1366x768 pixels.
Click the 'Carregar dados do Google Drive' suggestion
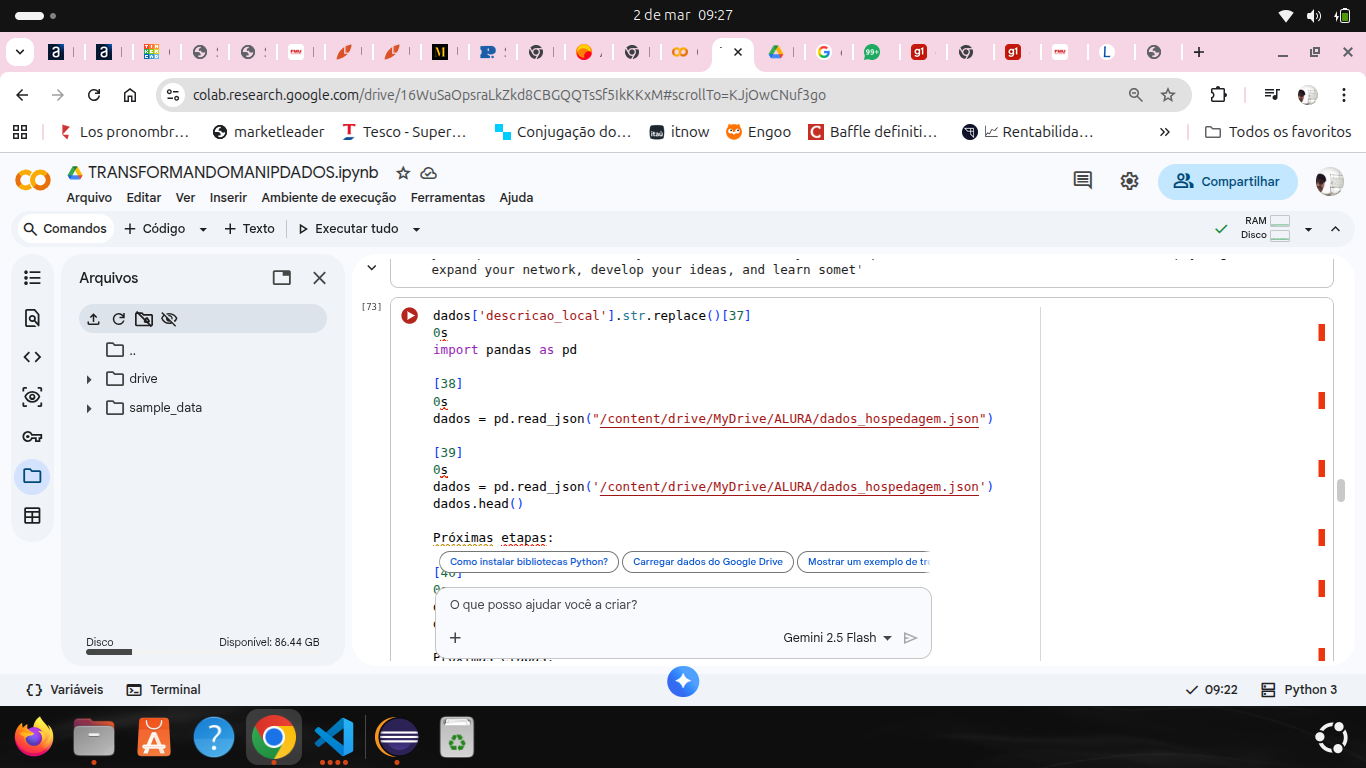pos(707,562)
